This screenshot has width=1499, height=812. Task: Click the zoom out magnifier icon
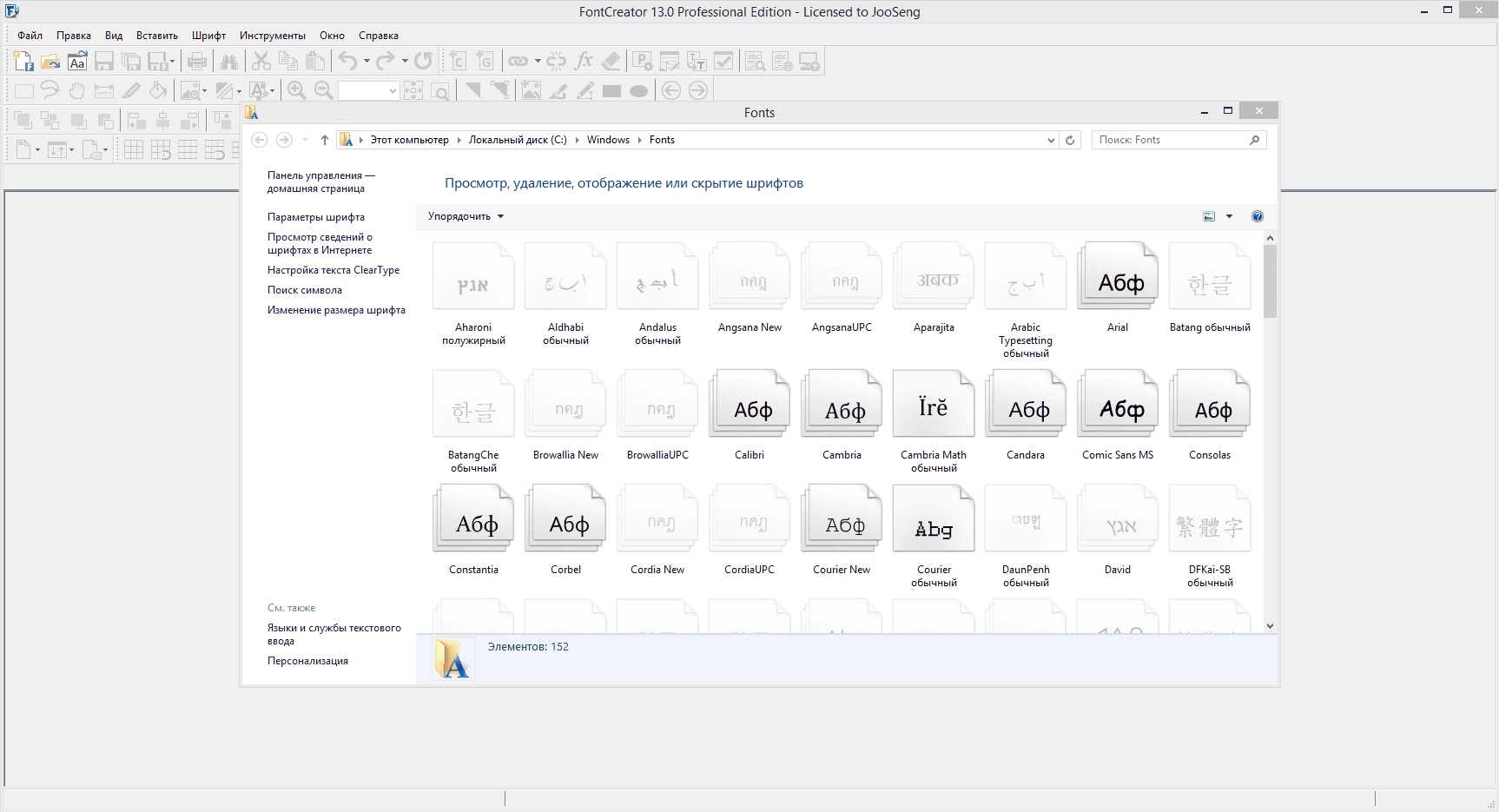coord(324,90)
